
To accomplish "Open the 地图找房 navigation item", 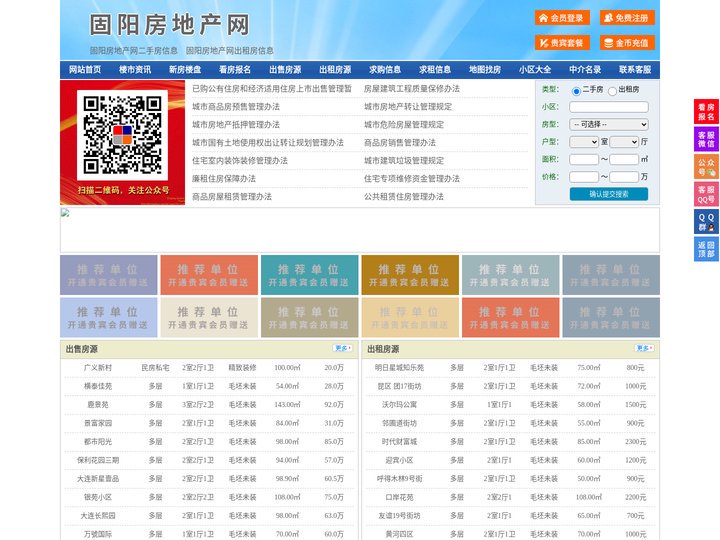I will (x=485, y=70).
